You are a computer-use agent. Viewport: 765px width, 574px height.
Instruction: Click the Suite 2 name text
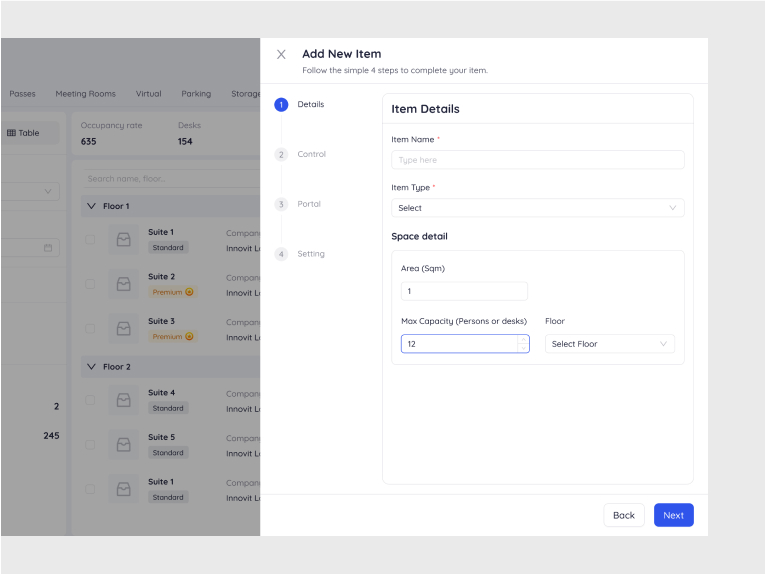coord(161,277)
